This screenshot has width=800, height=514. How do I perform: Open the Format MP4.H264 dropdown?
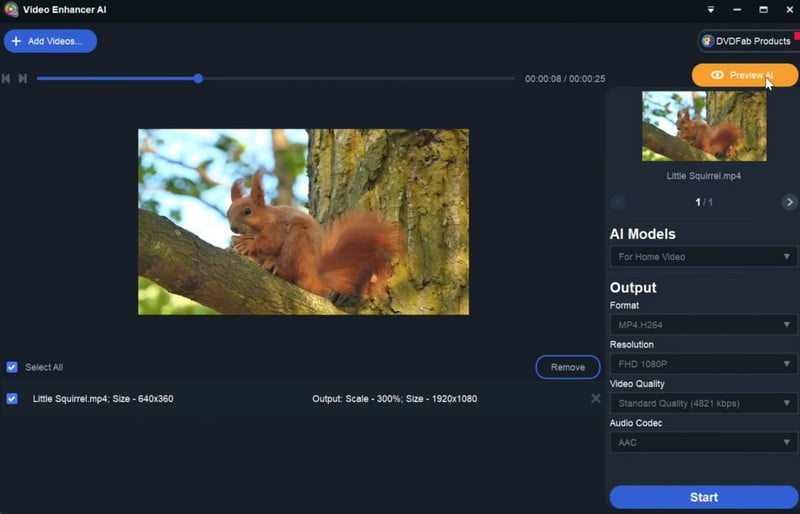coord(704,325)
